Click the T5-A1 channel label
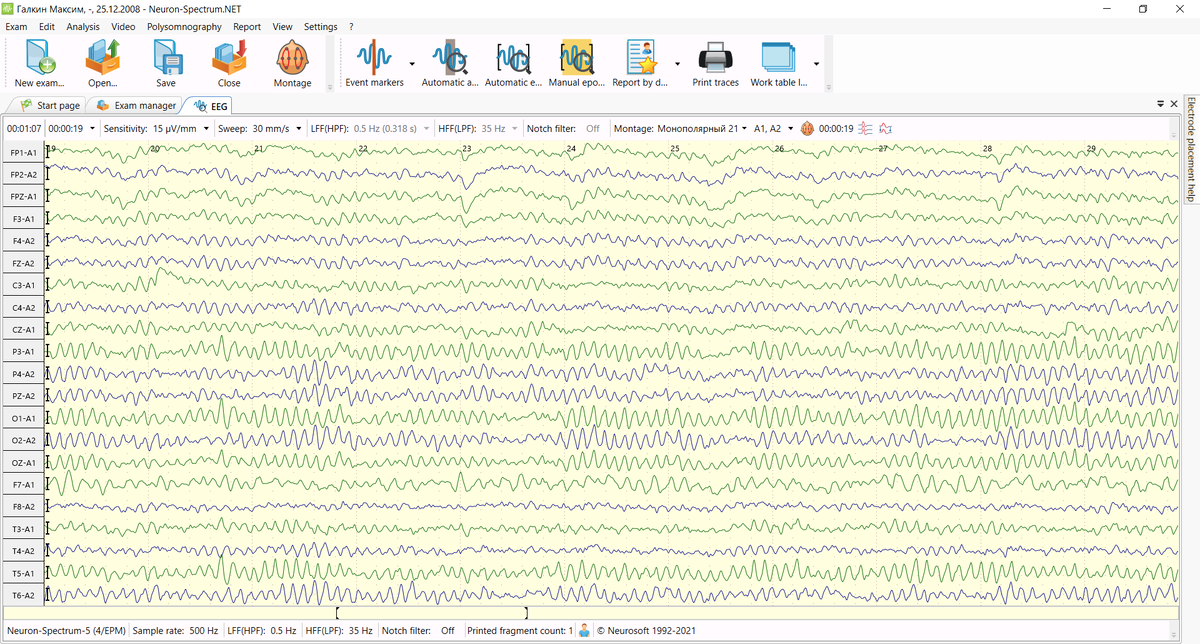The width and height of the screenshot is (1200, 644). tap(23, 574)
